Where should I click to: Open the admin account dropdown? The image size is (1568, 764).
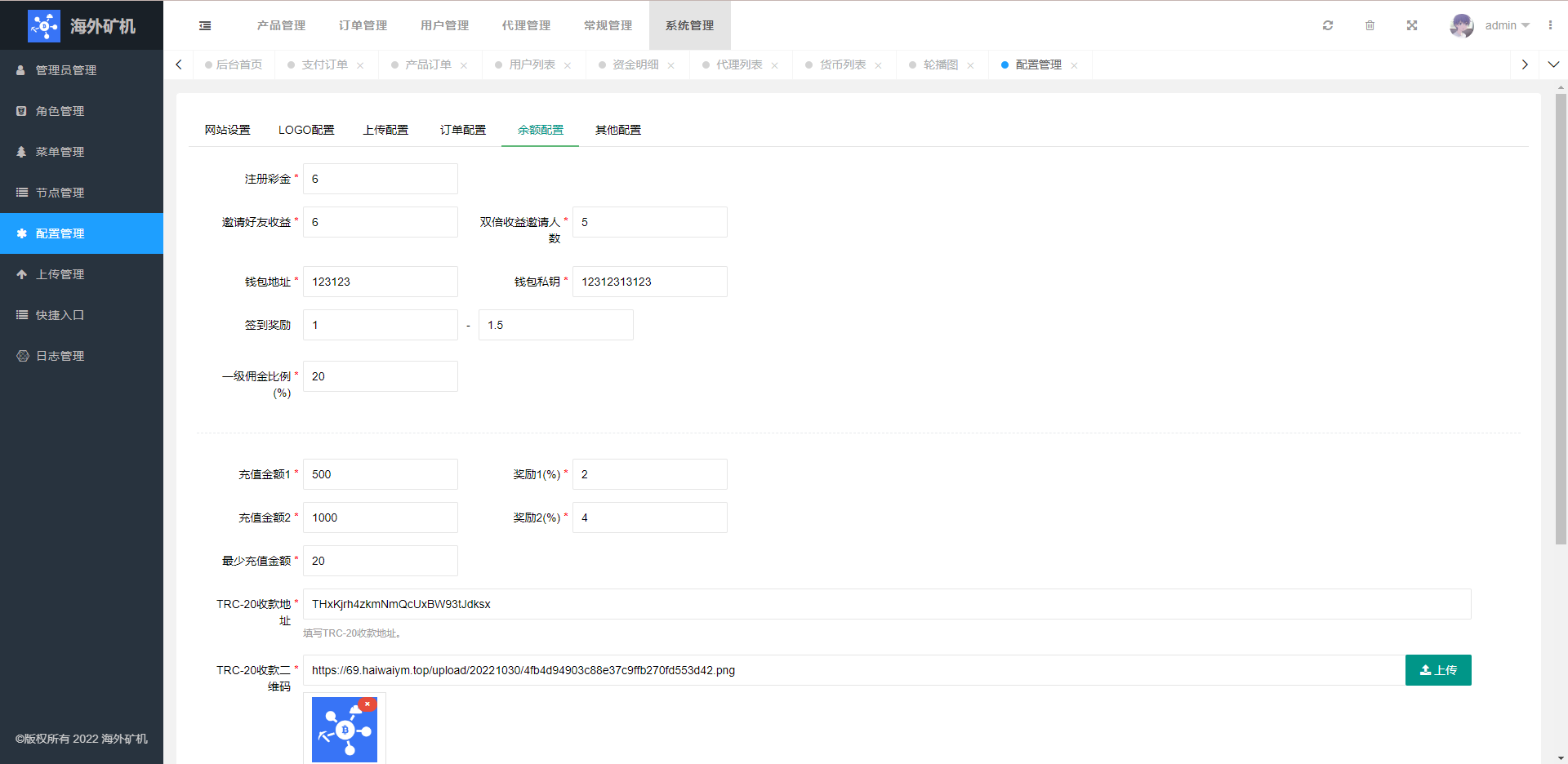tap(1503, 25)
